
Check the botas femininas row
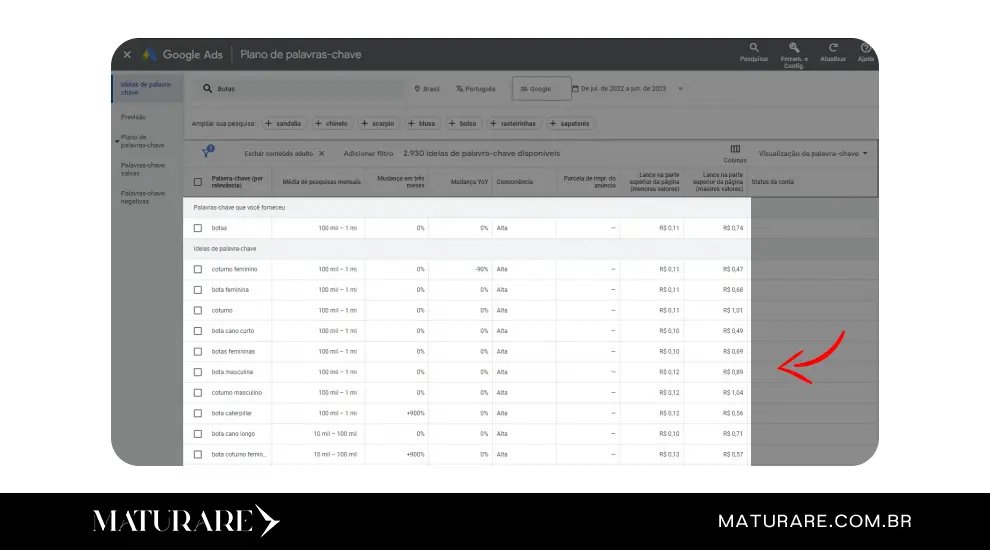tap(198, 352)
